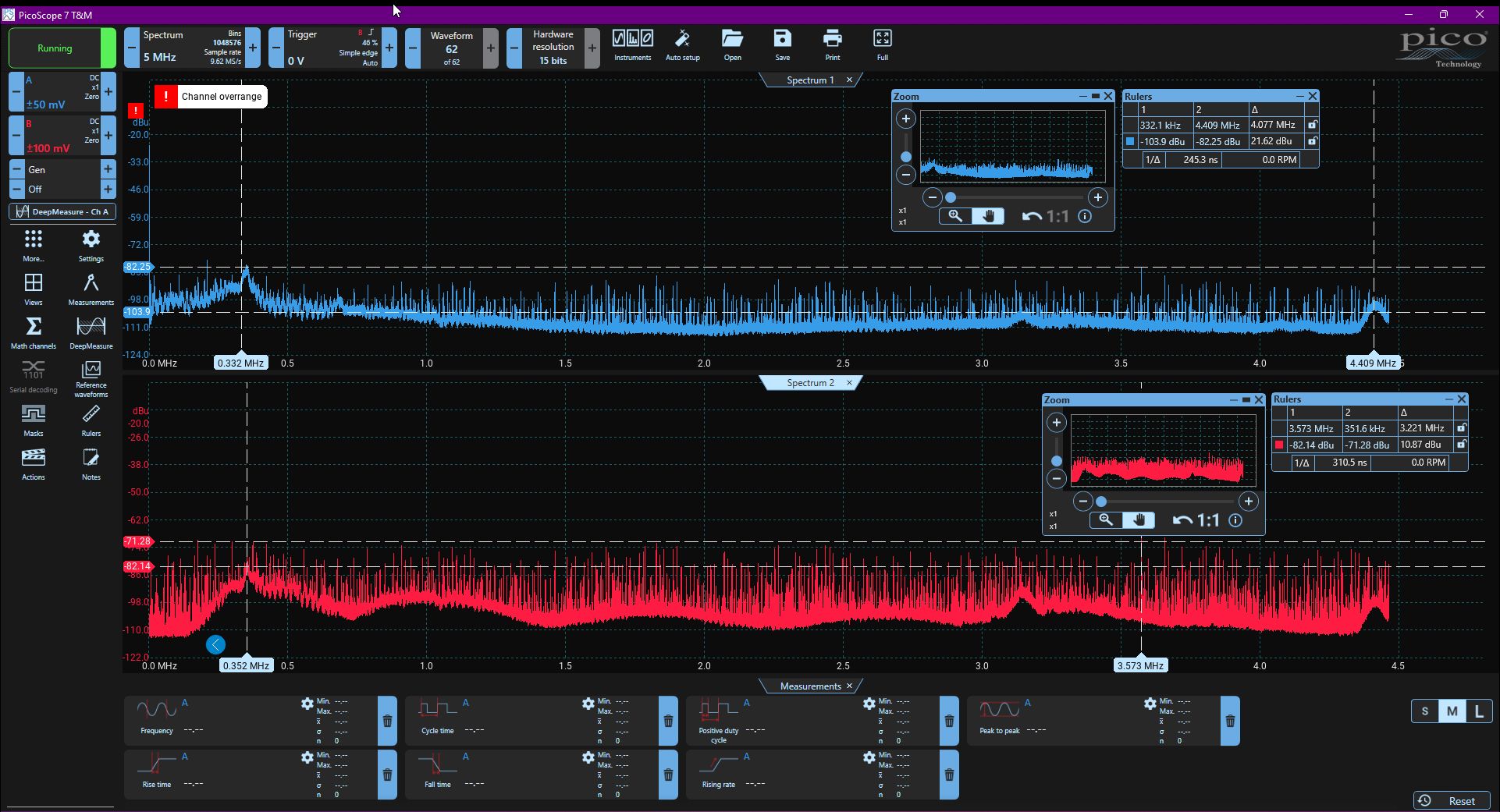Open Reference waveforms icon
Viewport: 1500px width, 812px height.
point(91,378)
